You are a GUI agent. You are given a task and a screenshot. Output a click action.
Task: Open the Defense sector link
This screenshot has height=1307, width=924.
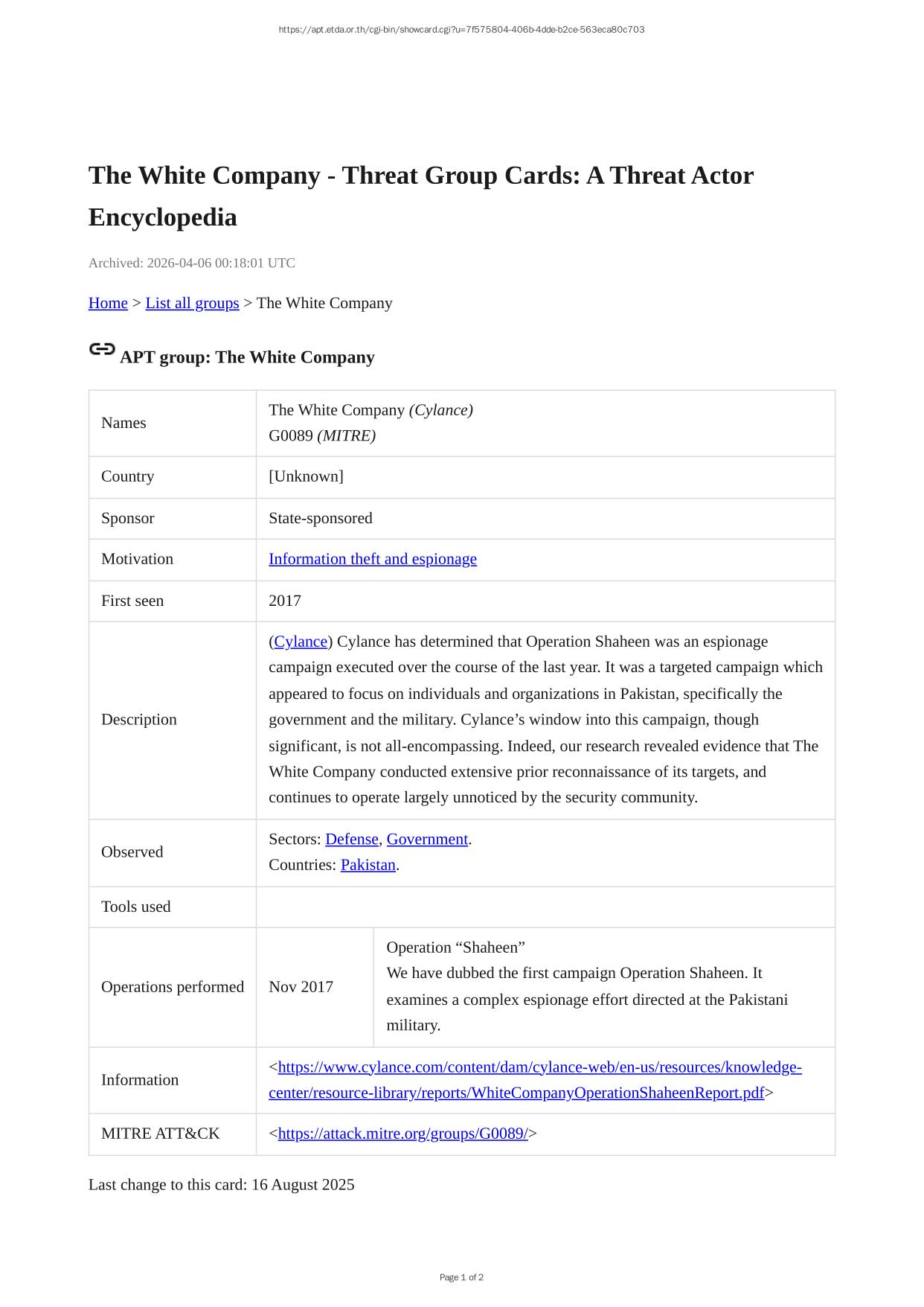point(352,839)
